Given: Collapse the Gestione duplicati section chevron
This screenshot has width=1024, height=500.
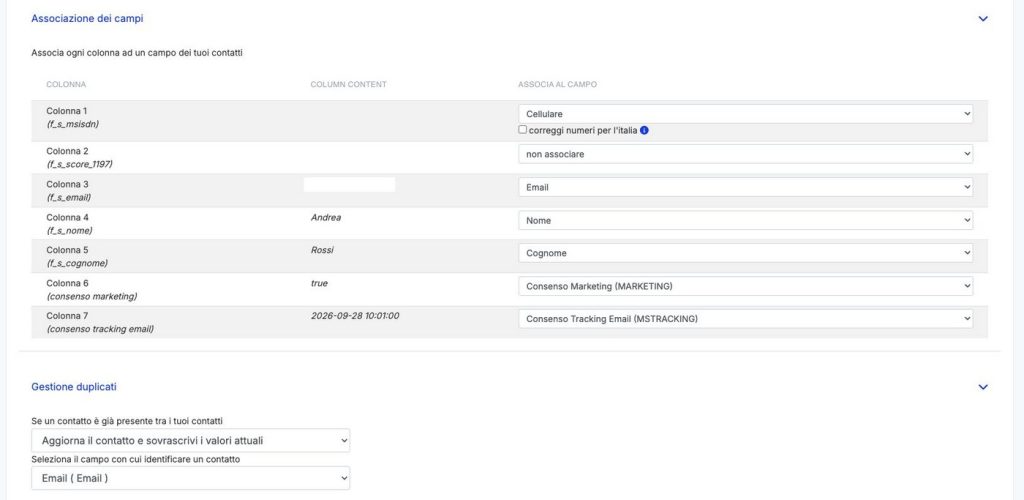Looking at the screenshot, I should [x=983, y=387].
